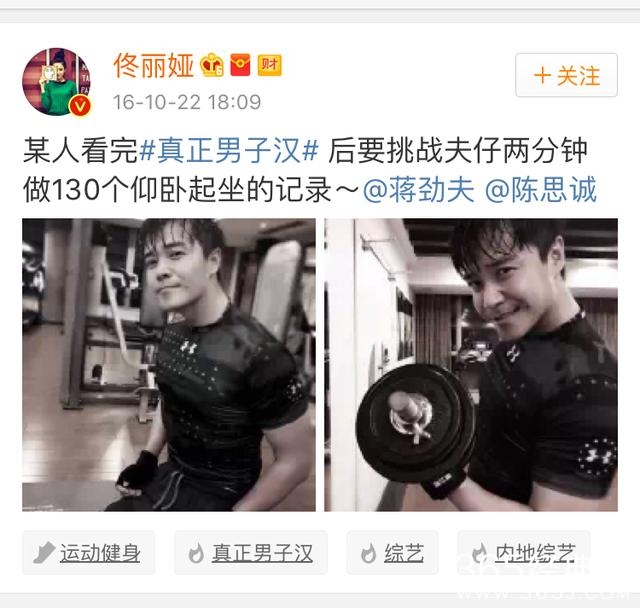This screenshot has width=640, height=608.
Task: Click the orange verified V badge
Action: [x=80, y=106]
